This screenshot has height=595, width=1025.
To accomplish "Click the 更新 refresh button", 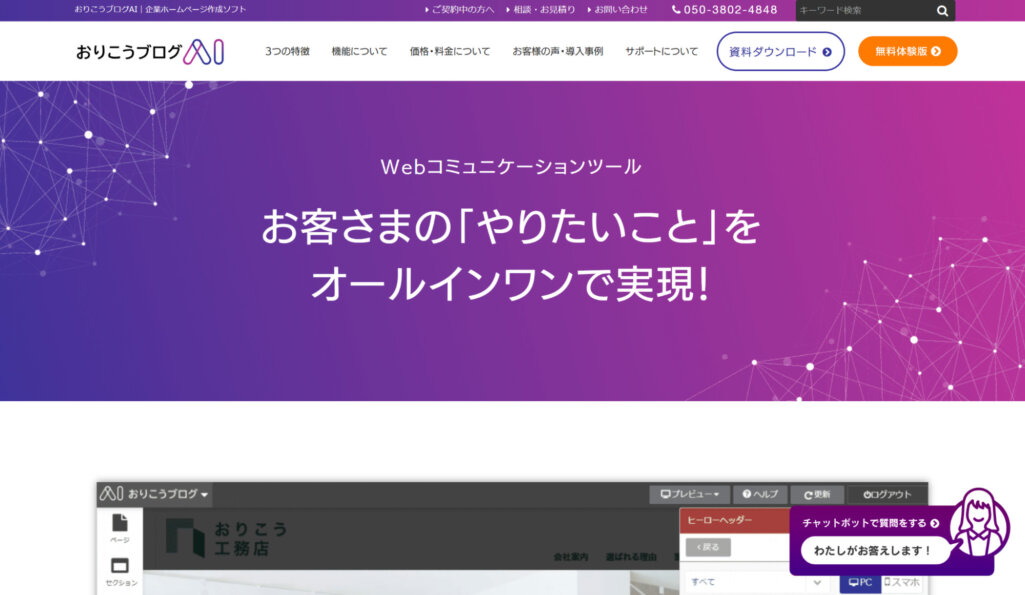I will point(816,494).
